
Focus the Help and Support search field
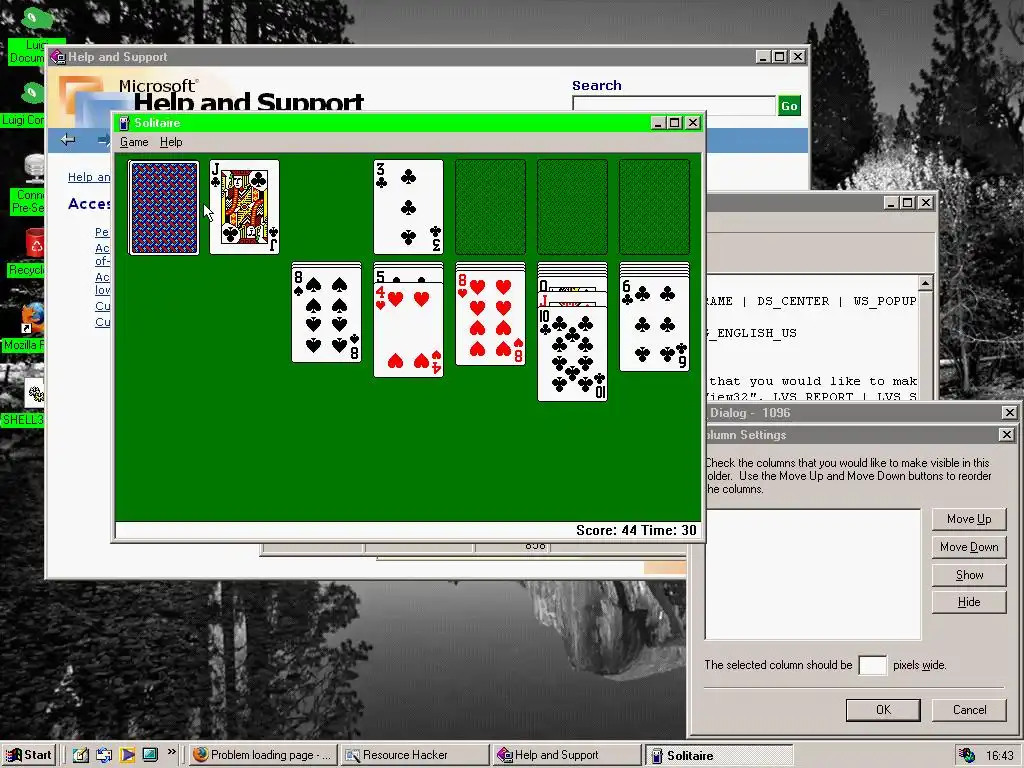674,106
